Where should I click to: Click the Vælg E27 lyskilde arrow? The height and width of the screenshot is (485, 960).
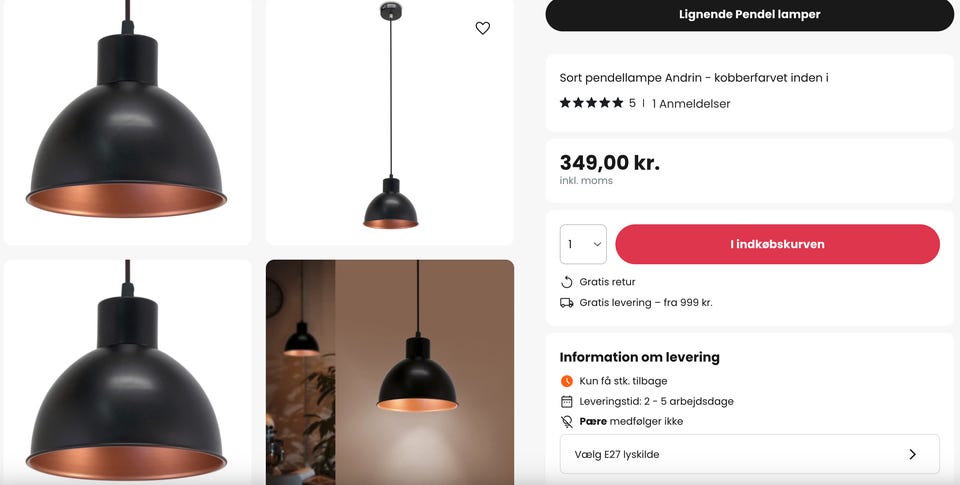912,454
